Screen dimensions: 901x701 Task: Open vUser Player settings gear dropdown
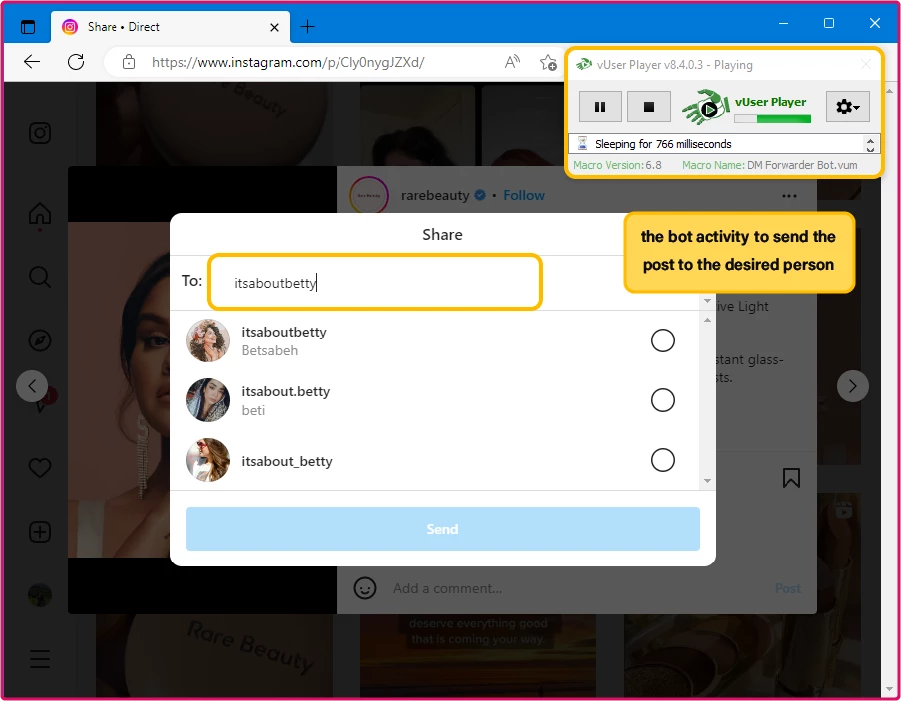(x=847, y=107)
